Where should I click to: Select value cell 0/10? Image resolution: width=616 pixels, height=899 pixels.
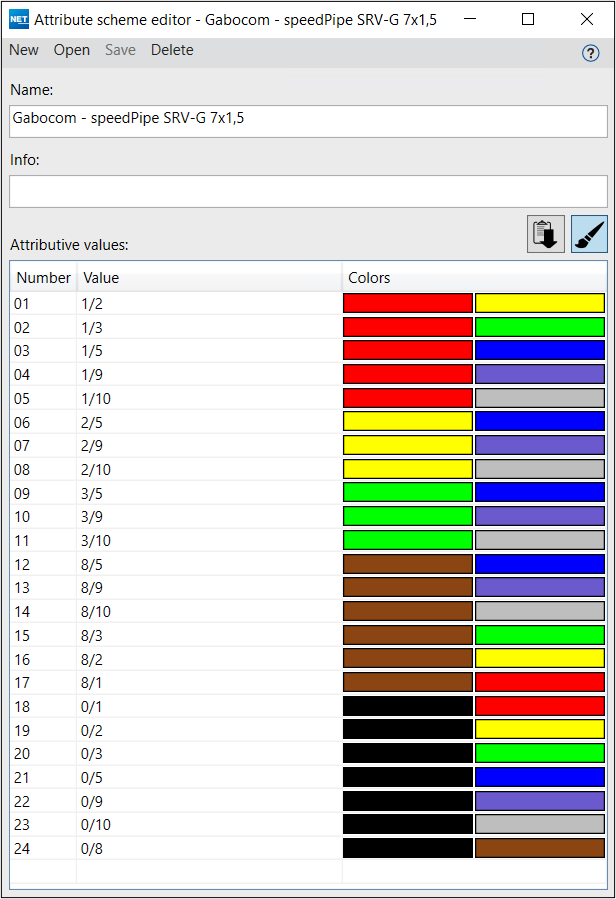[x=209, y=824]
